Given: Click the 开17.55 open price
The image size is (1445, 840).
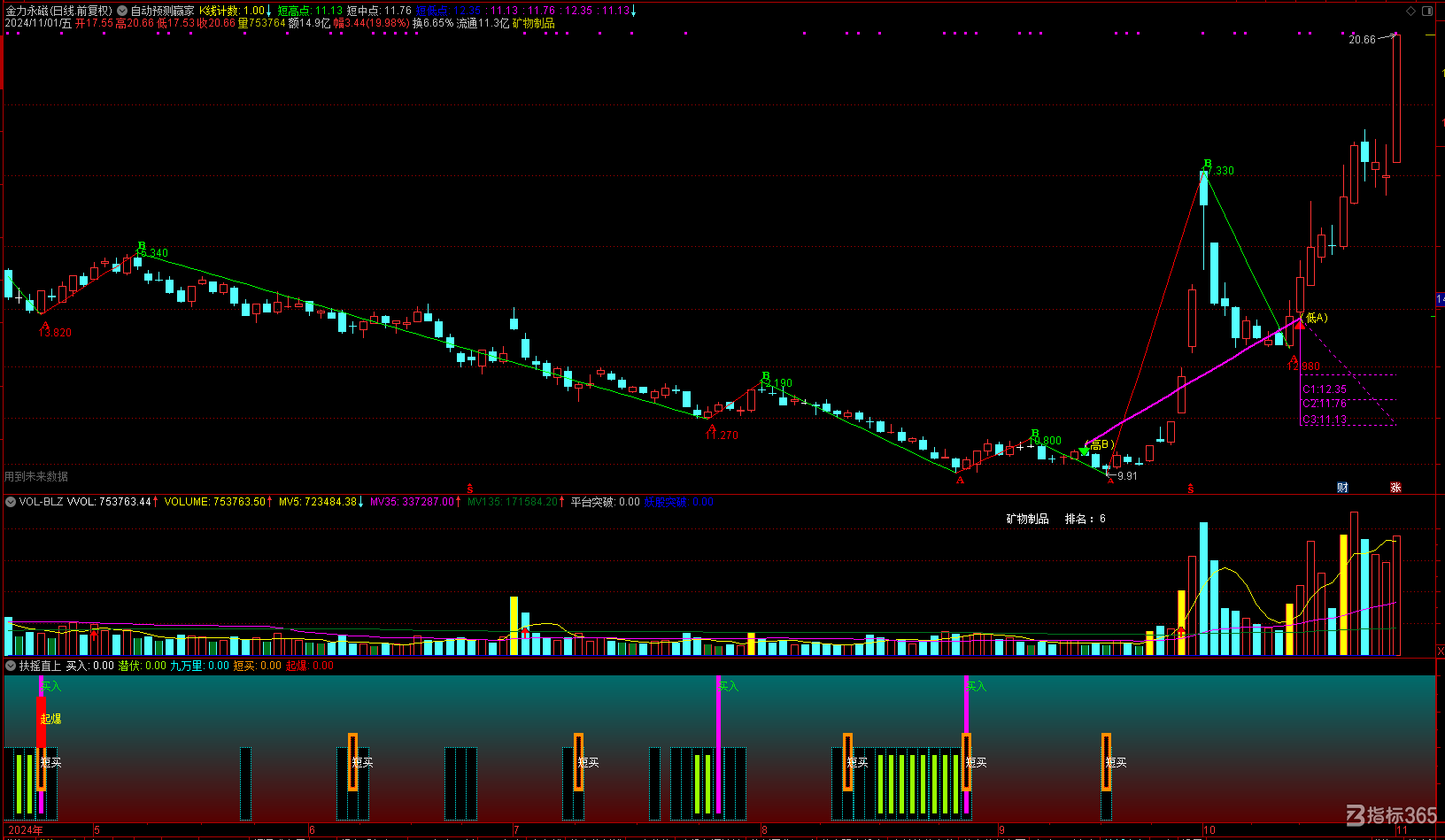Looking at the screenshot, I should [94, 23].
